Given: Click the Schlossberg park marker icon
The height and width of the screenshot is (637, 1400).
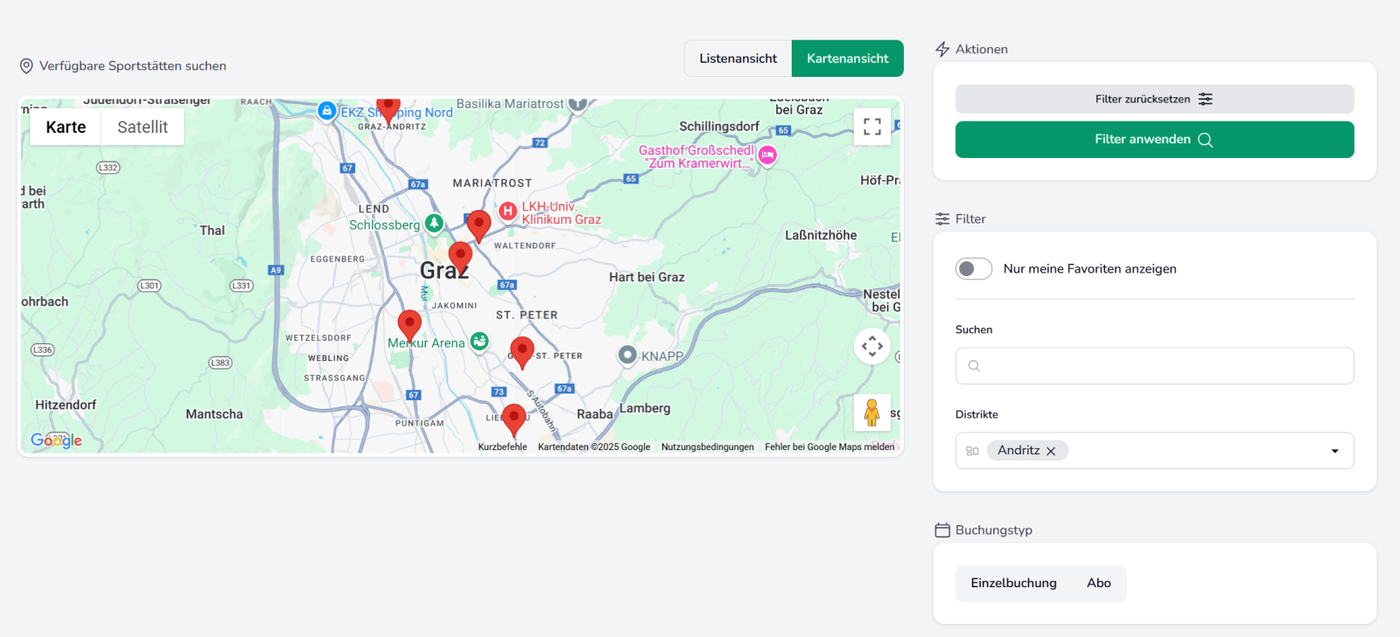Looking at the screenshot, I should click(433, 223).
